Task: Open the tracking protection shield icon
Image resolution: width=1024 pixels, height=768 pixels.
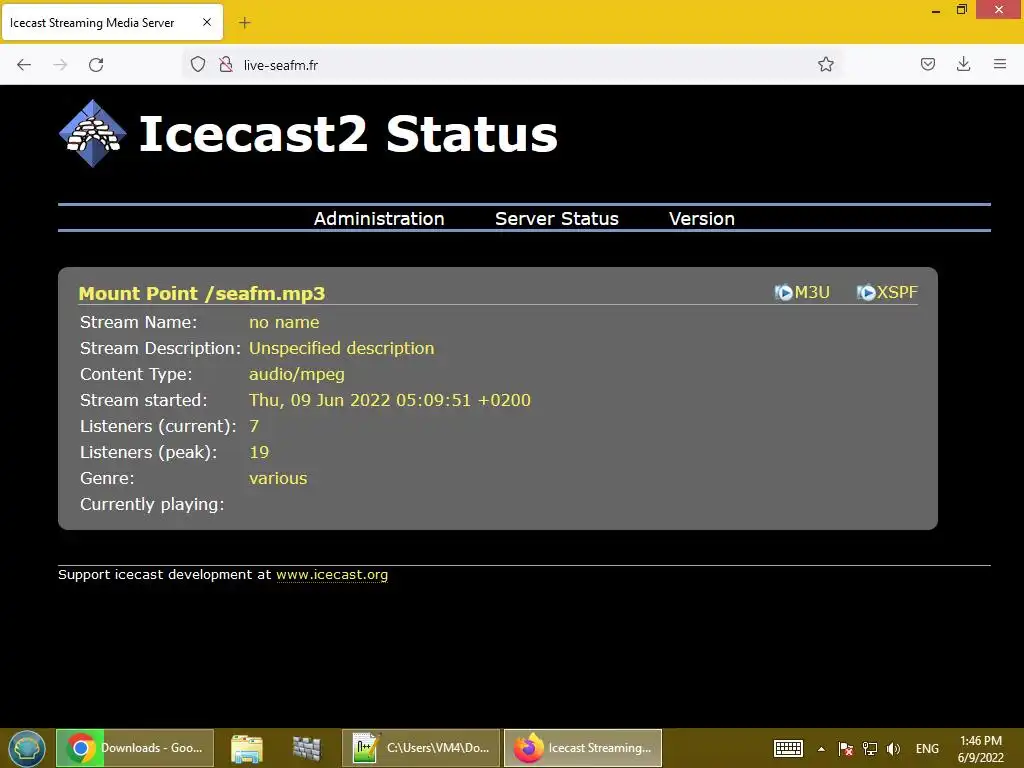Action: [198, 64]
